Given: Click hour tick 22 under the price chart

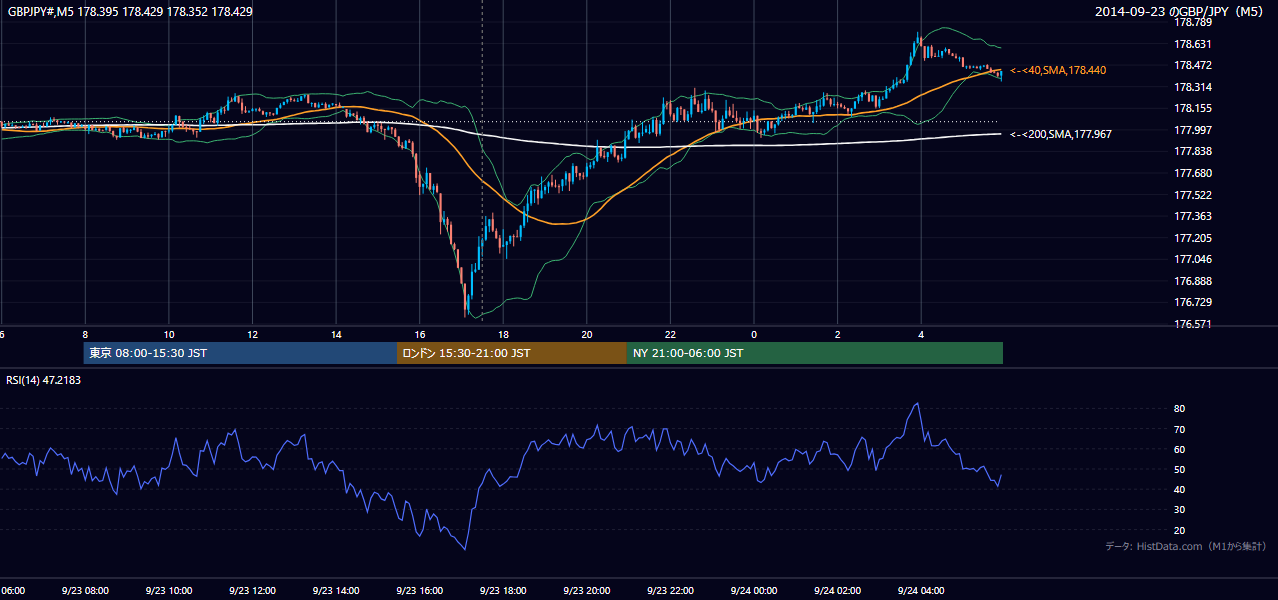Looking at the screenshot, I should pos(671,334).
